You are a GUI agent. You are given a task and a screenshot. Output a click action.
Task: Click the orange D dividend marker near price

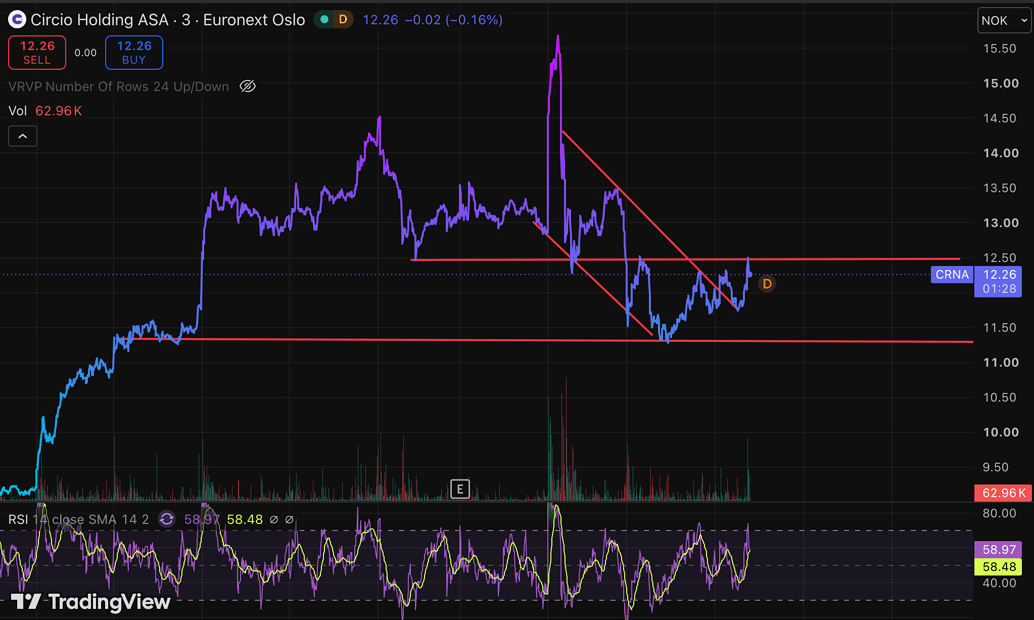[766, 284]
